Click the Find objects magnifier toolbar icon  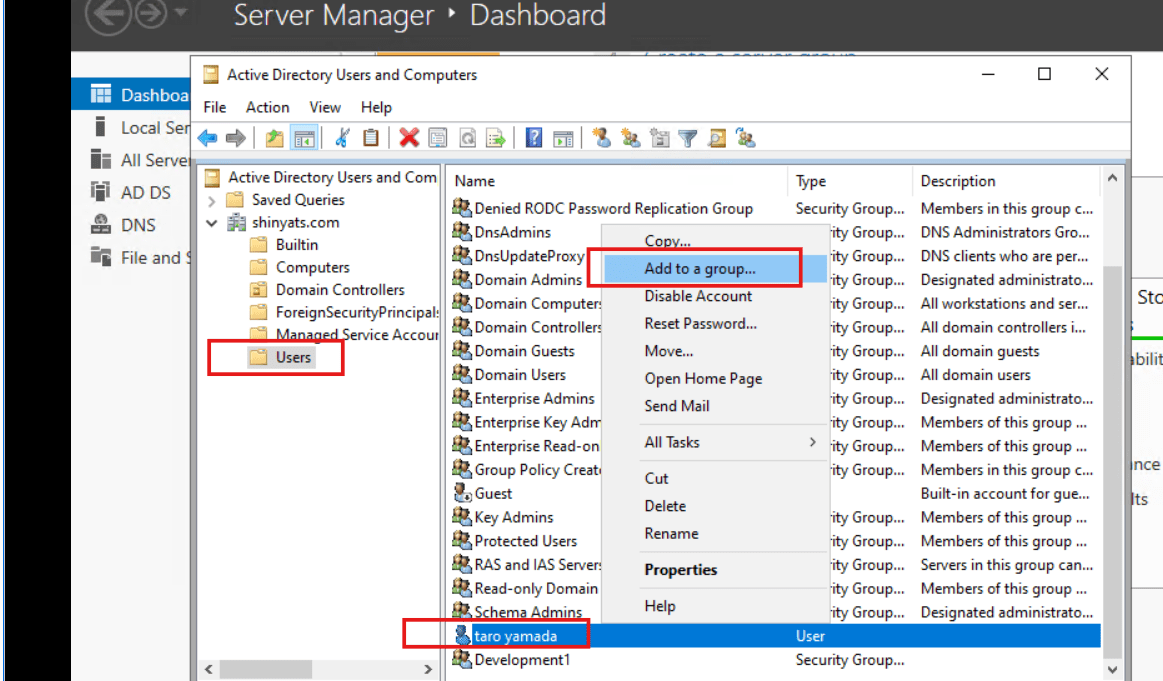(716, 138)
